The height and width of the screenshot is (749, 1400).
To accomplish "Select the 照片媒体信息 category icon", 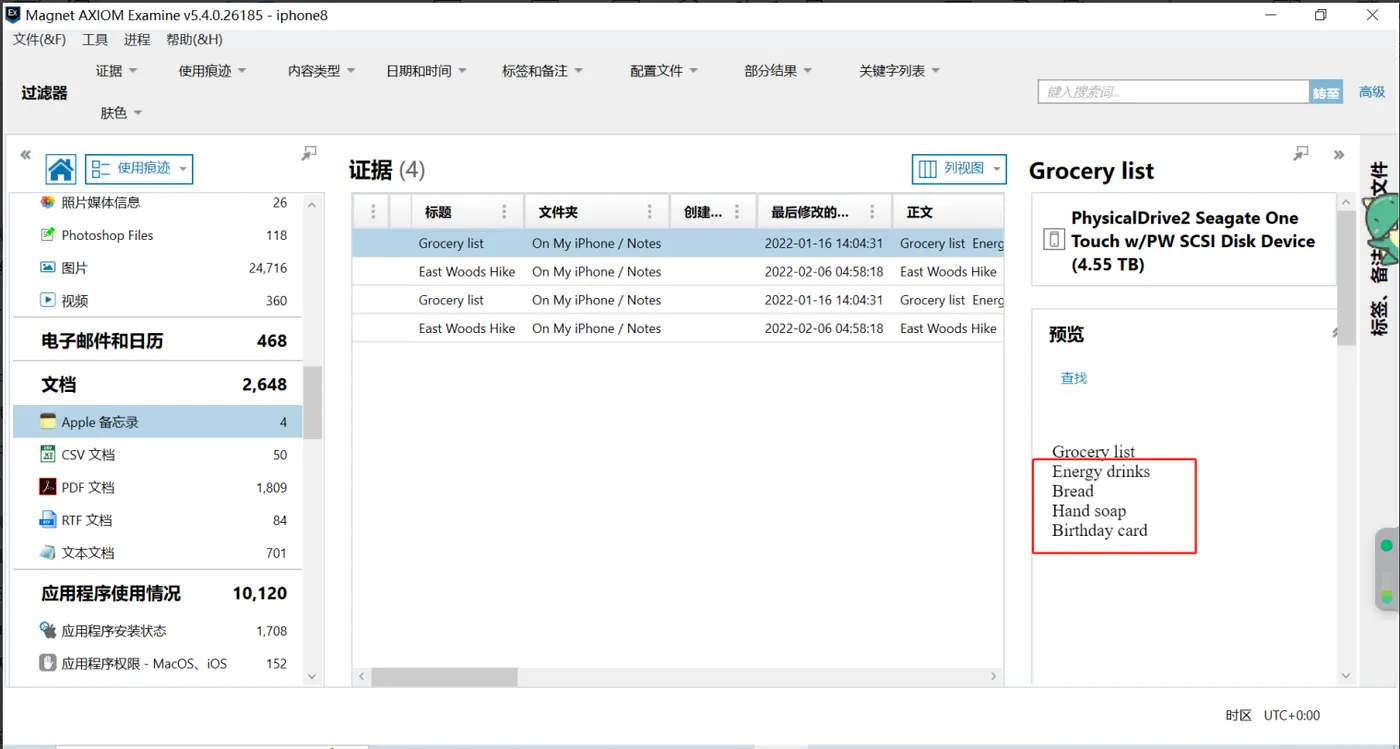I will tap(47, 202).
